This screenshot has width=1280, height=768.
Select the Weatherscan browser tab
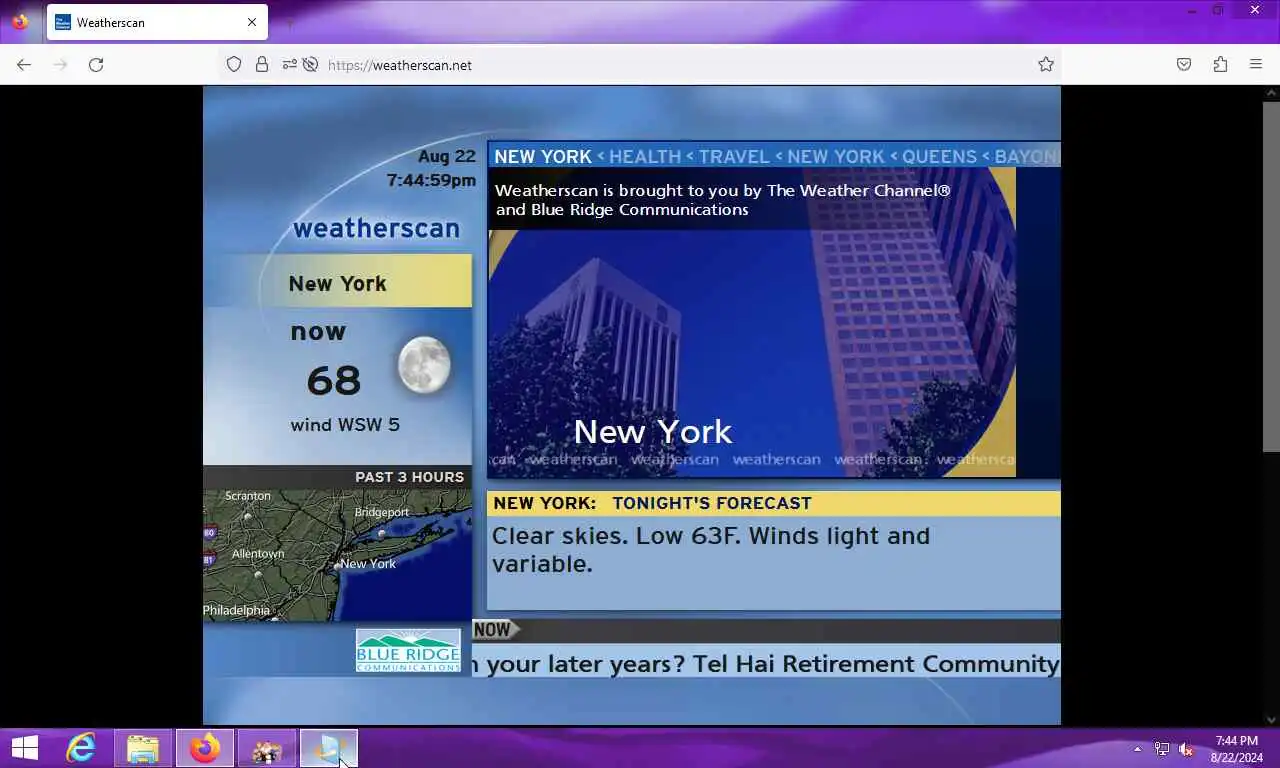tap(157, 22)
